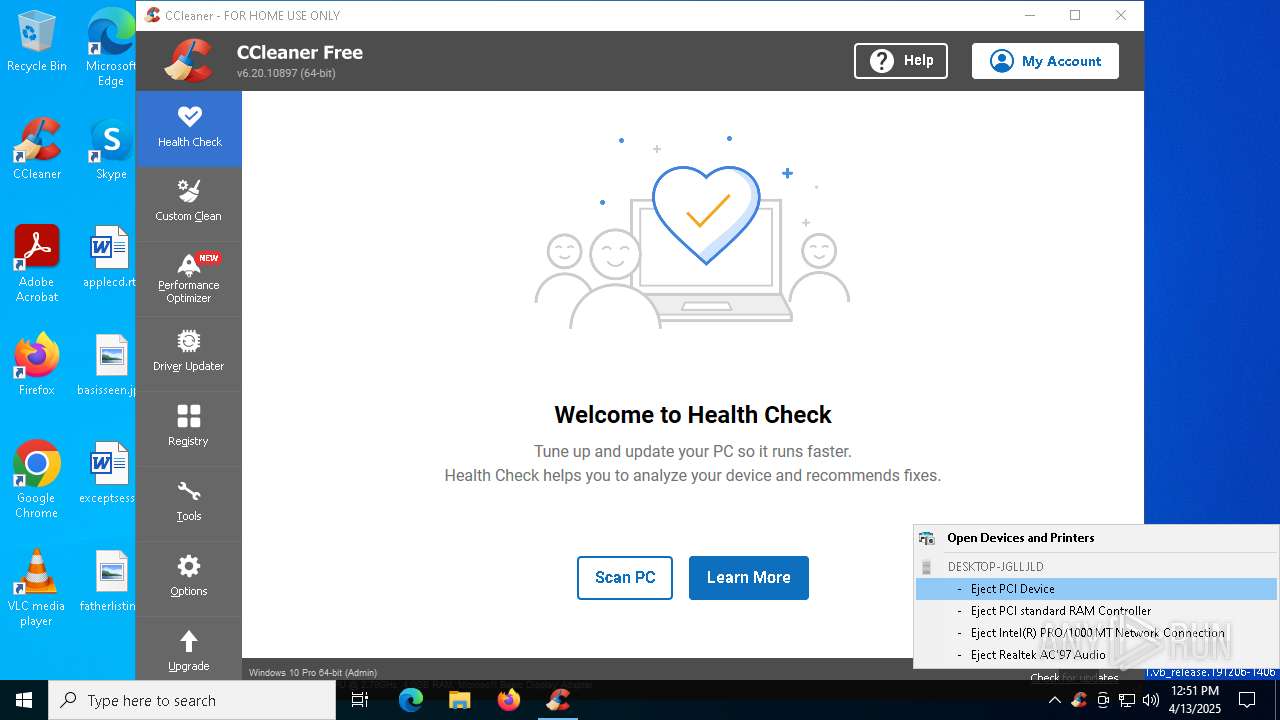
Task: Open the Action Center notifications icon
Action: pyautogui.click(x=1247, y=700)
